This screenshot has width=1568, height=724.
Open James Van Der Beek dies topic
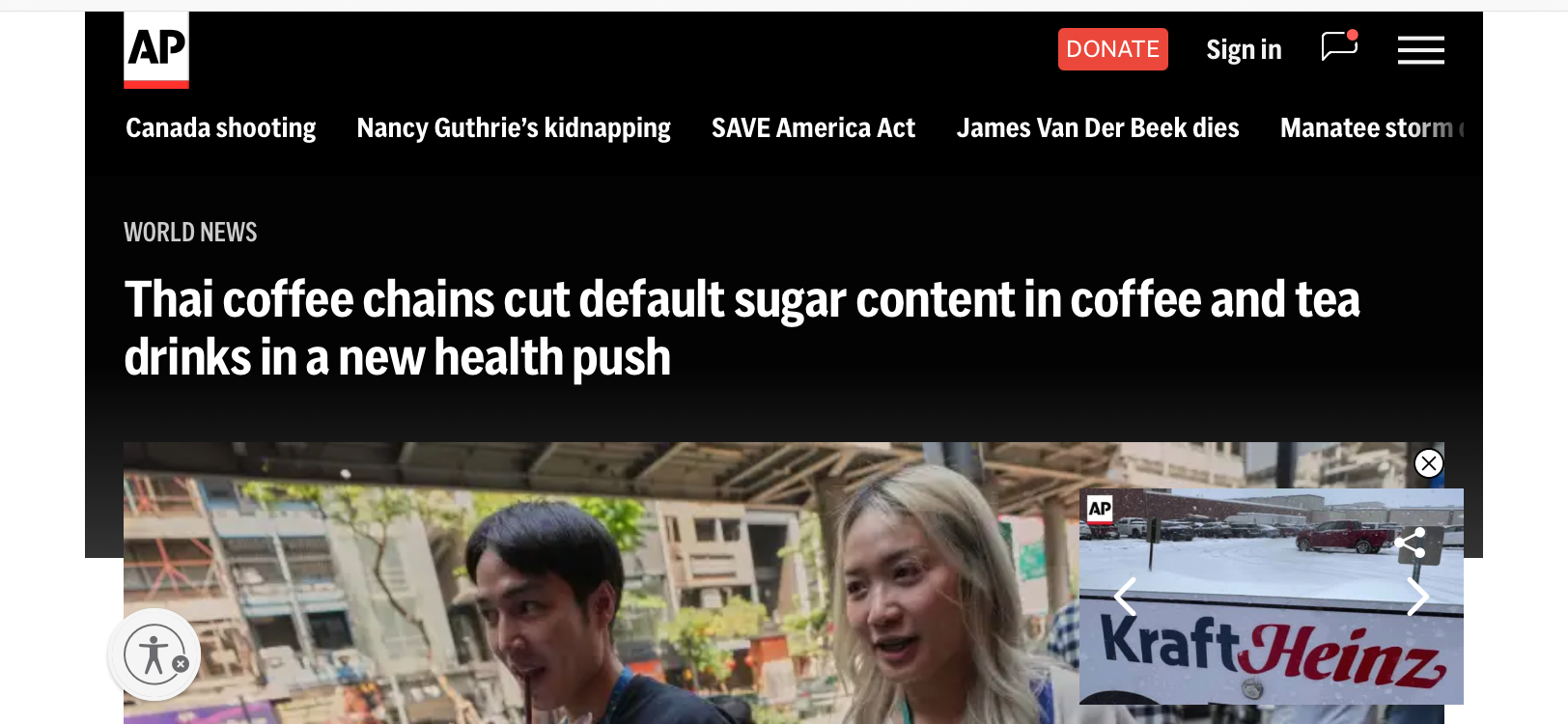point(1098,128)
